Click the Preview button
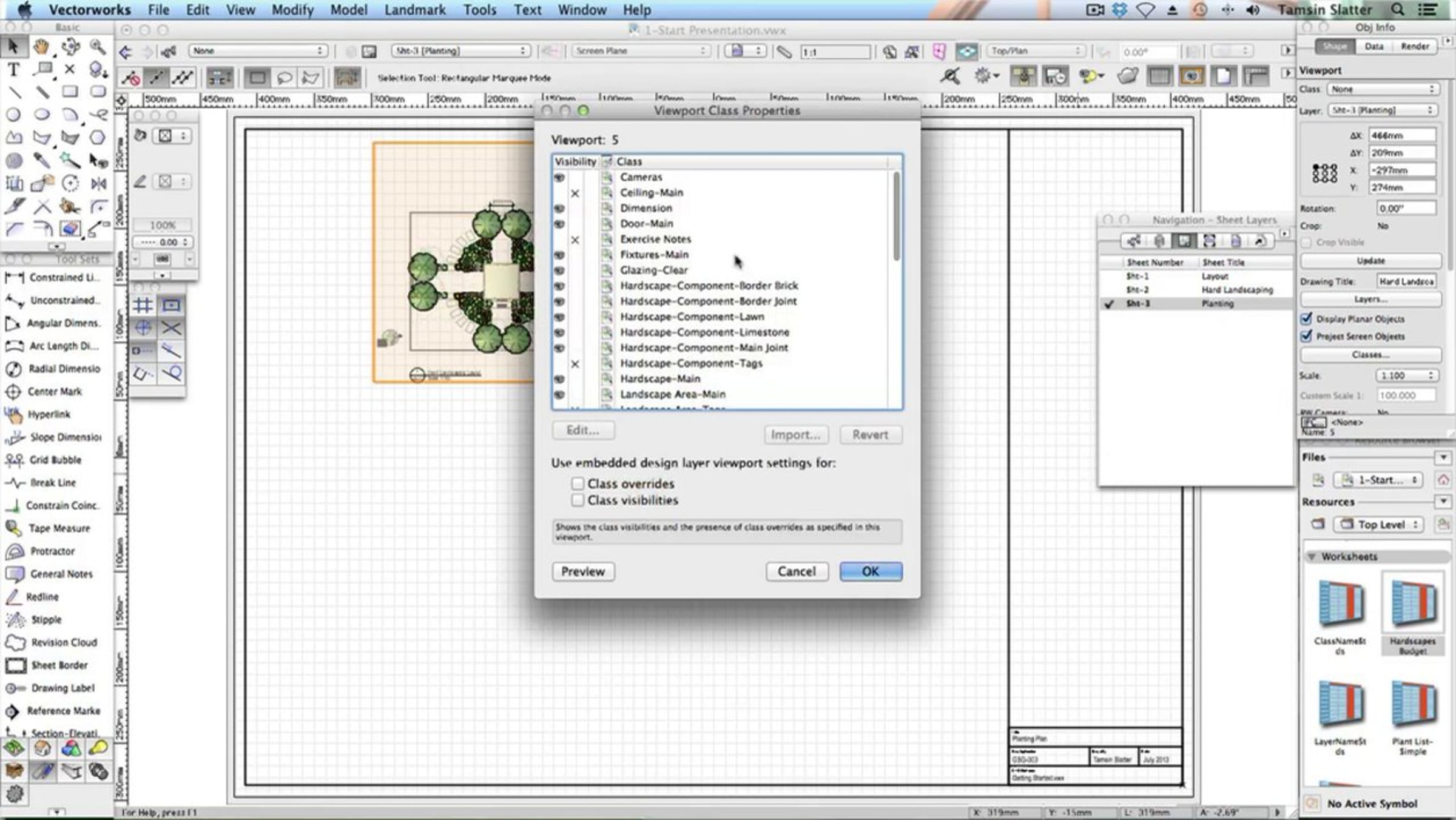Viewport: 1456px width, 820px height. (x=582, y=571)
